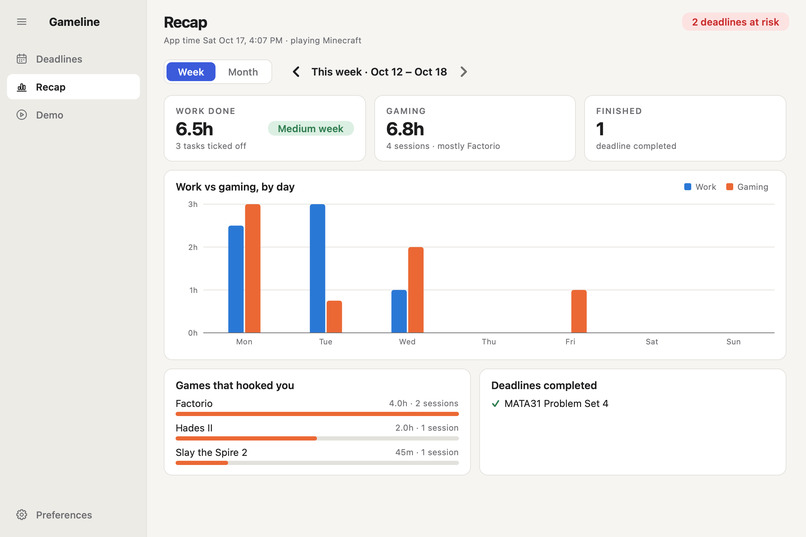
Task: Go to next week with right chevron
Action: pyautogui.click(x=464, y=72)
